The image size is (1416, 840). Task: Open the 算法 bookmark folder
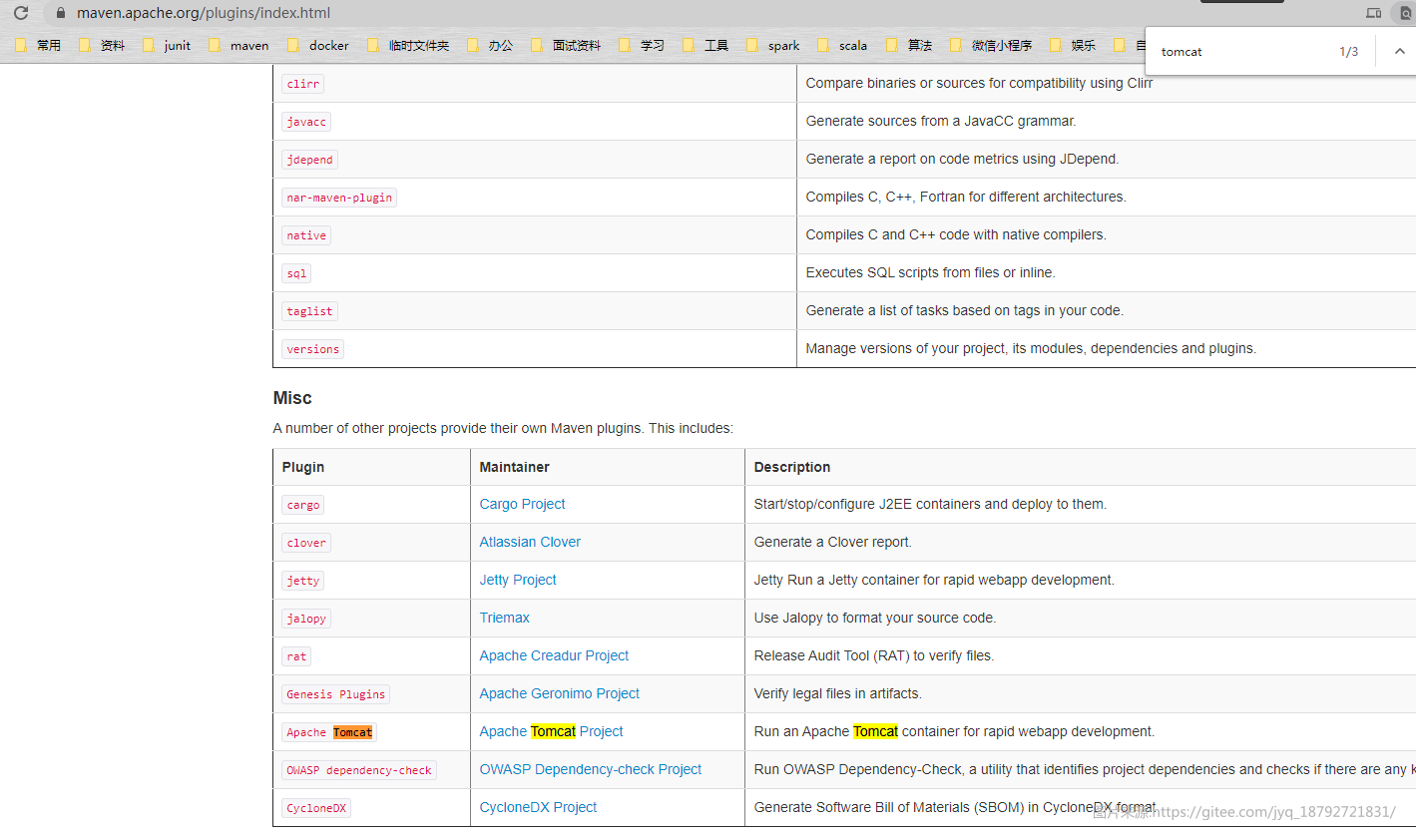(x=910, y=45)
